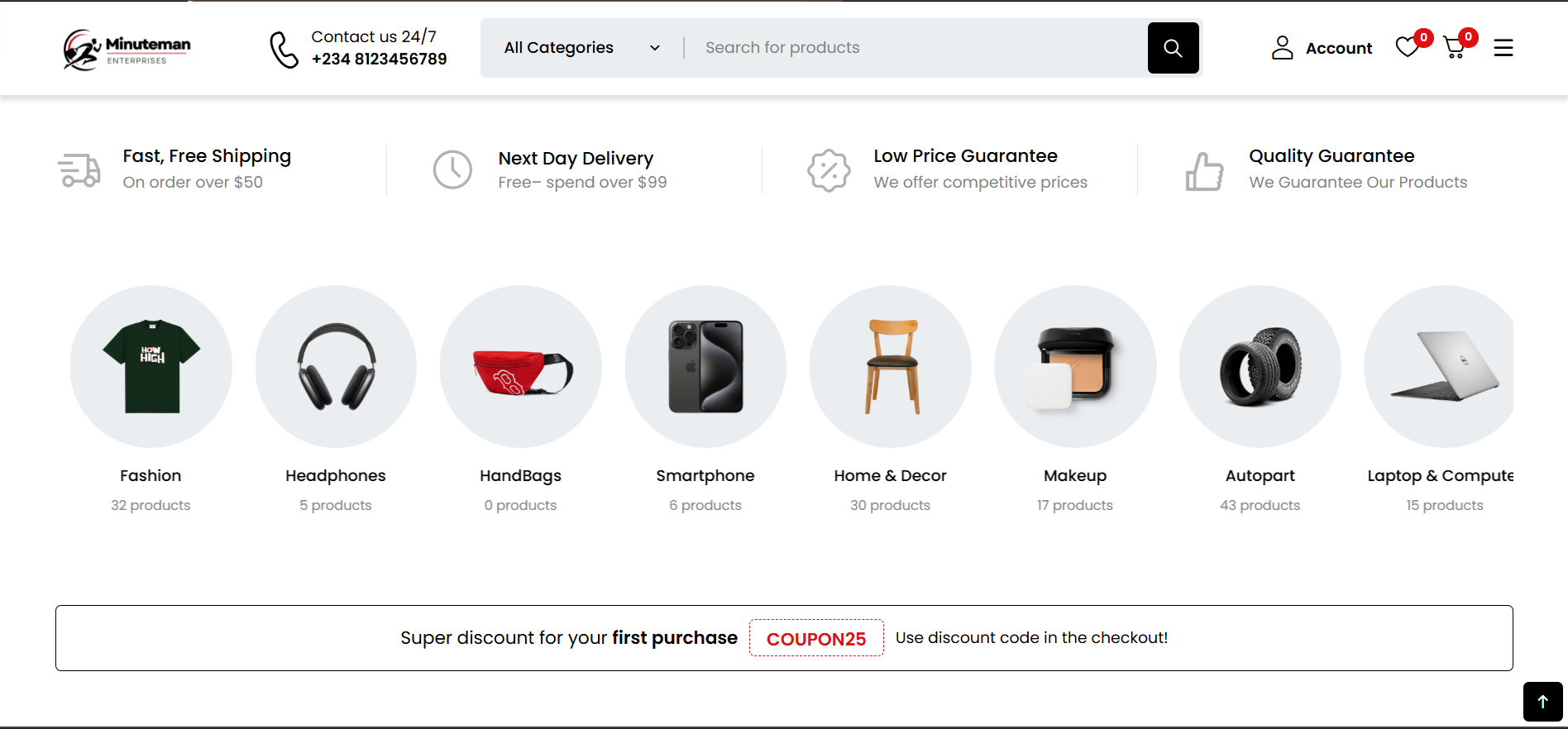Click the Autopart category name
The width and height of the screenshot is (1568, 729).
click(1260, 476)
